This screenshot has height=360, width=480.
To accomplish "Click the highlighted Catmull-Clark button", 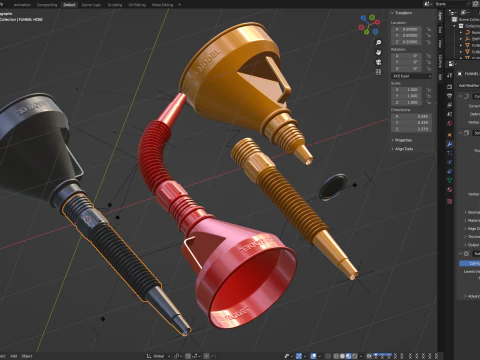I will click(470, 263).
